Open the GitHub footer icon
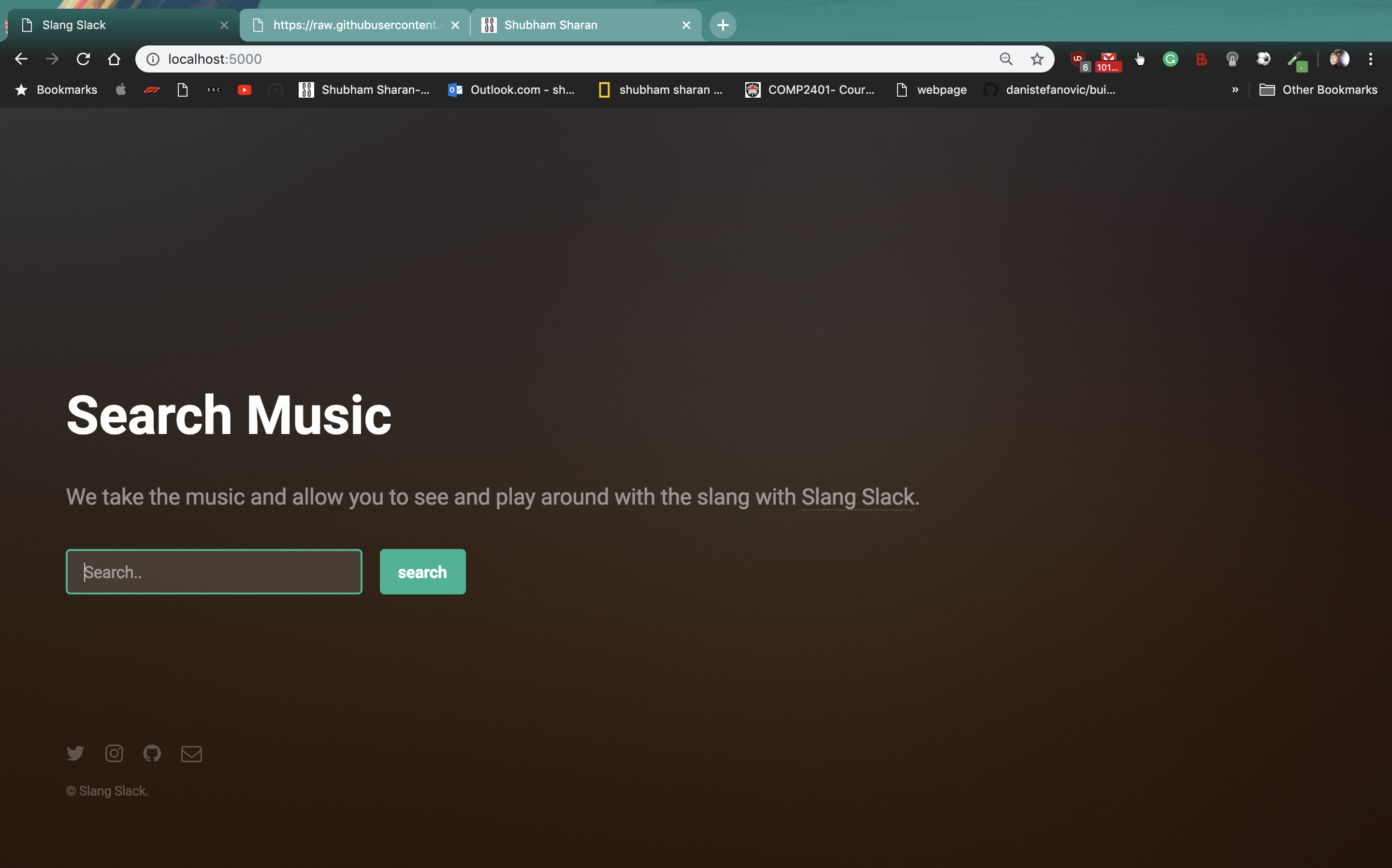This screenshot has width=1392, height=868. click(152, 753)
